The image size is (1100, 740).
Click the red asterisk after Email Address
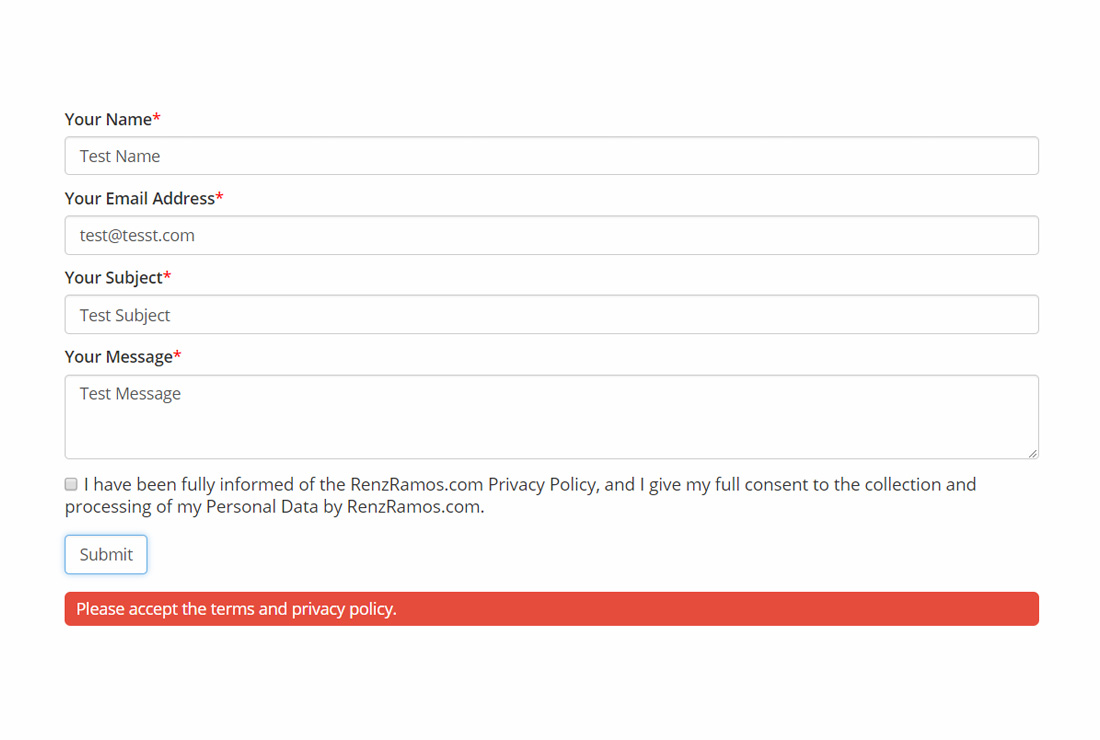tap(220, 196)
